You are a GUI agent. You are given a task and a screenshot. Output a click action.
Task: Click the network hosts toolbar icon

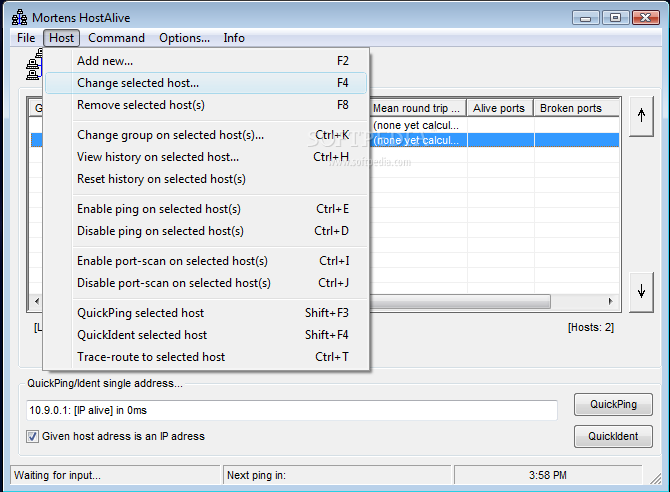coord(34,65)
